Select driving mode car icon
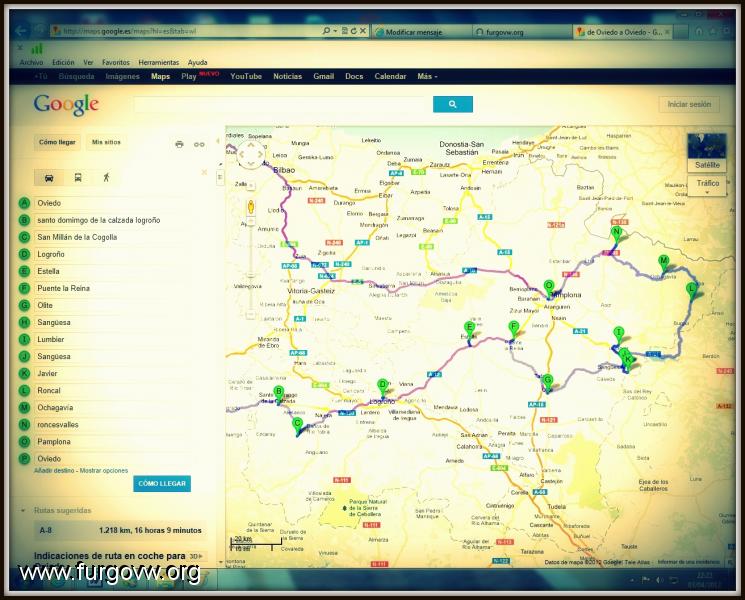The width and height of the screenshot is (745, 600). click(x=49, y=178)
